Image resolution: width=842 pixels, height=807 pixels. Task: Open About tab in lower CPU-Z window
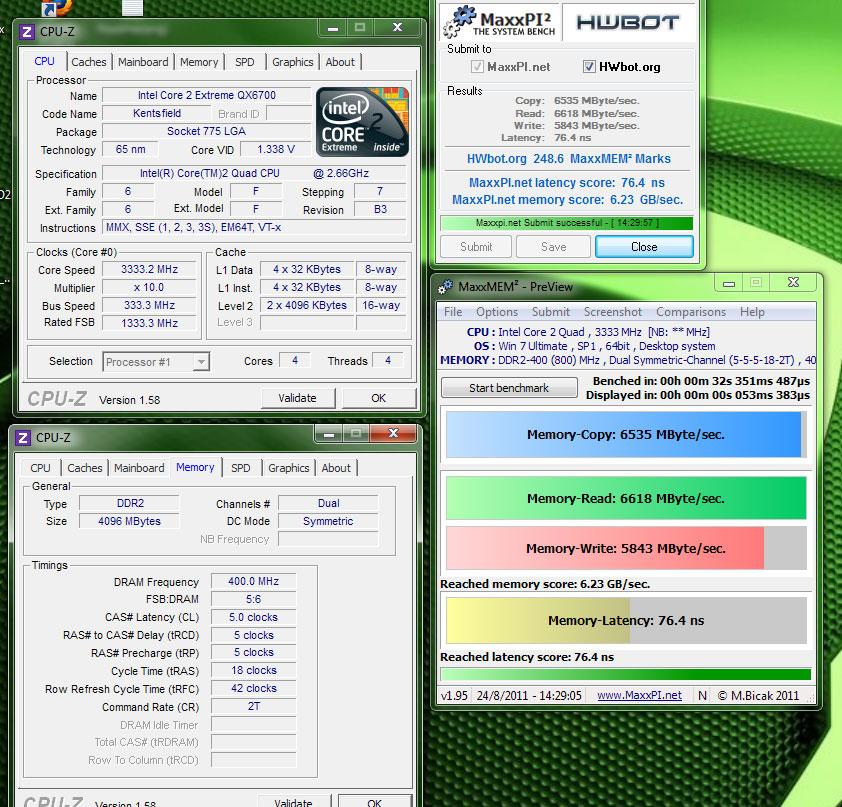336,468
